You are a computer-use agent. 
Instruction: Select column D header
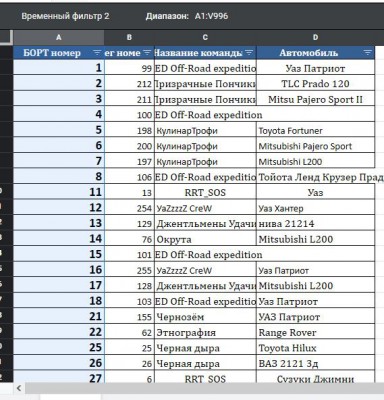tap(315, 38)
